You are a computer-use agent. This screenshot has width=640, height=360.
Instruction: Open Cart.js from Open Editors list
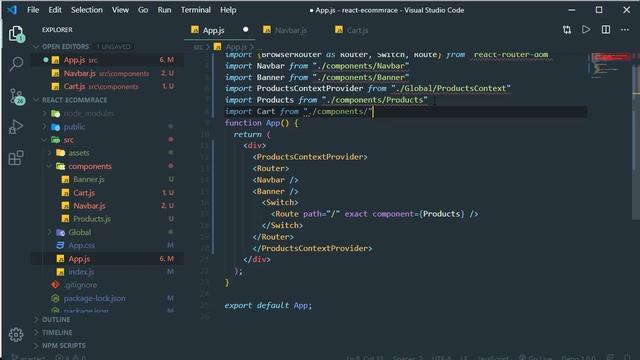click(x=107, y=87)
